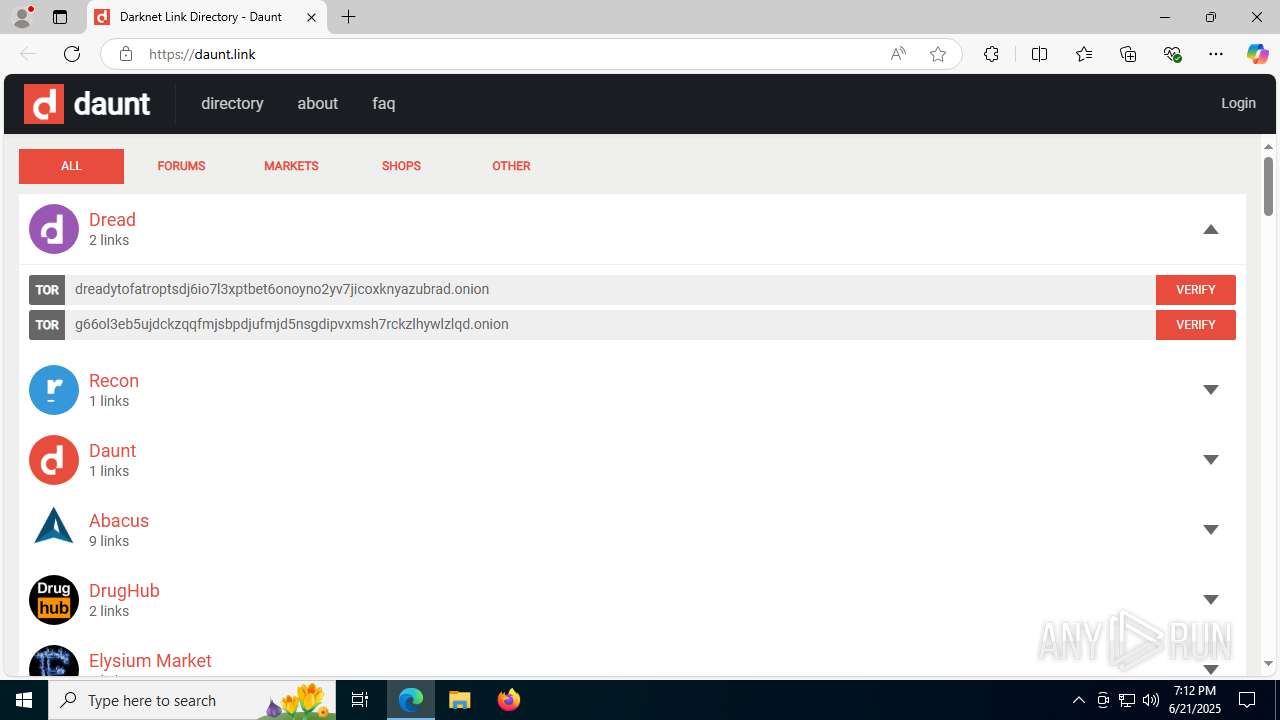Open File Explorer from the taskbar

[459, 700]
